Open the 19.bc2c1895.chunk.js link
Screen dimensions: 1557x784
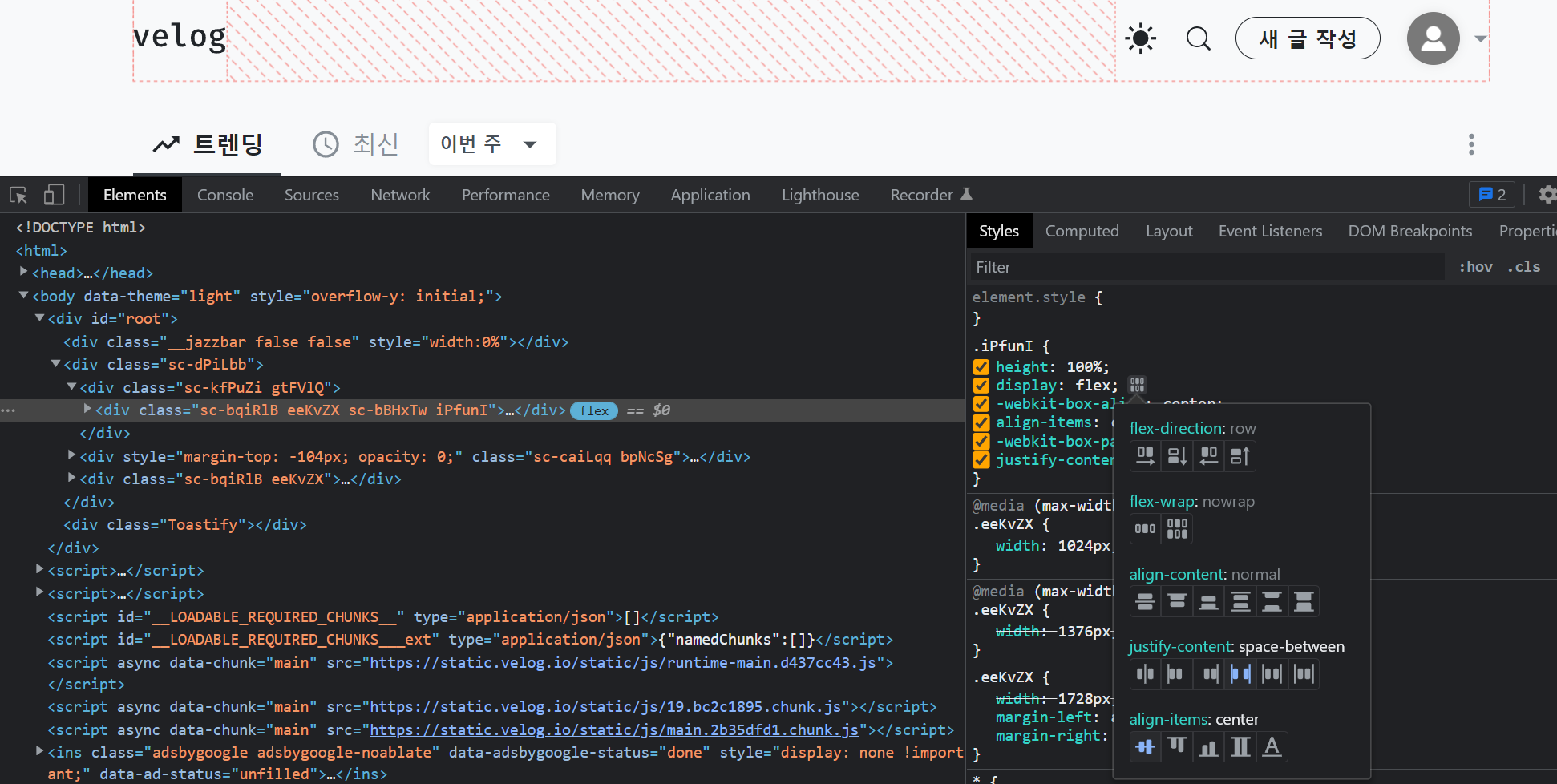(x=605, y=707)
